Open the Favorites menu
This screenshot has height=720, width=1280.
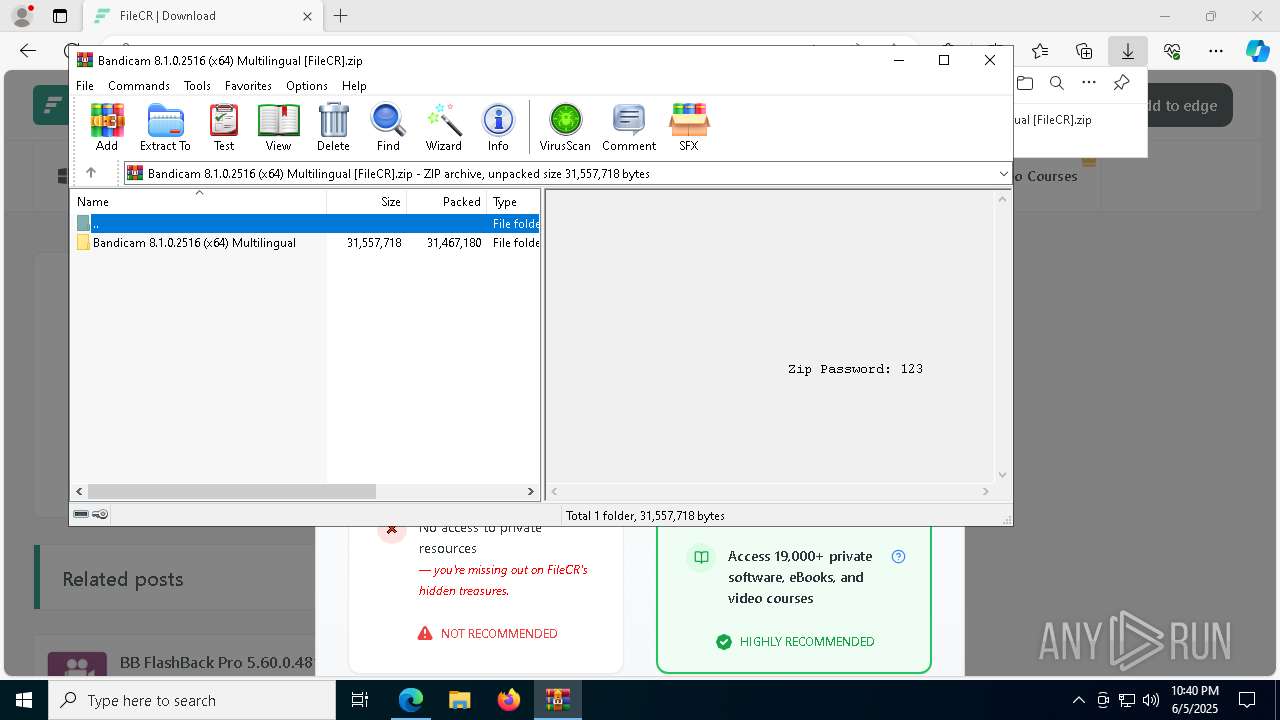click(248, 86)
